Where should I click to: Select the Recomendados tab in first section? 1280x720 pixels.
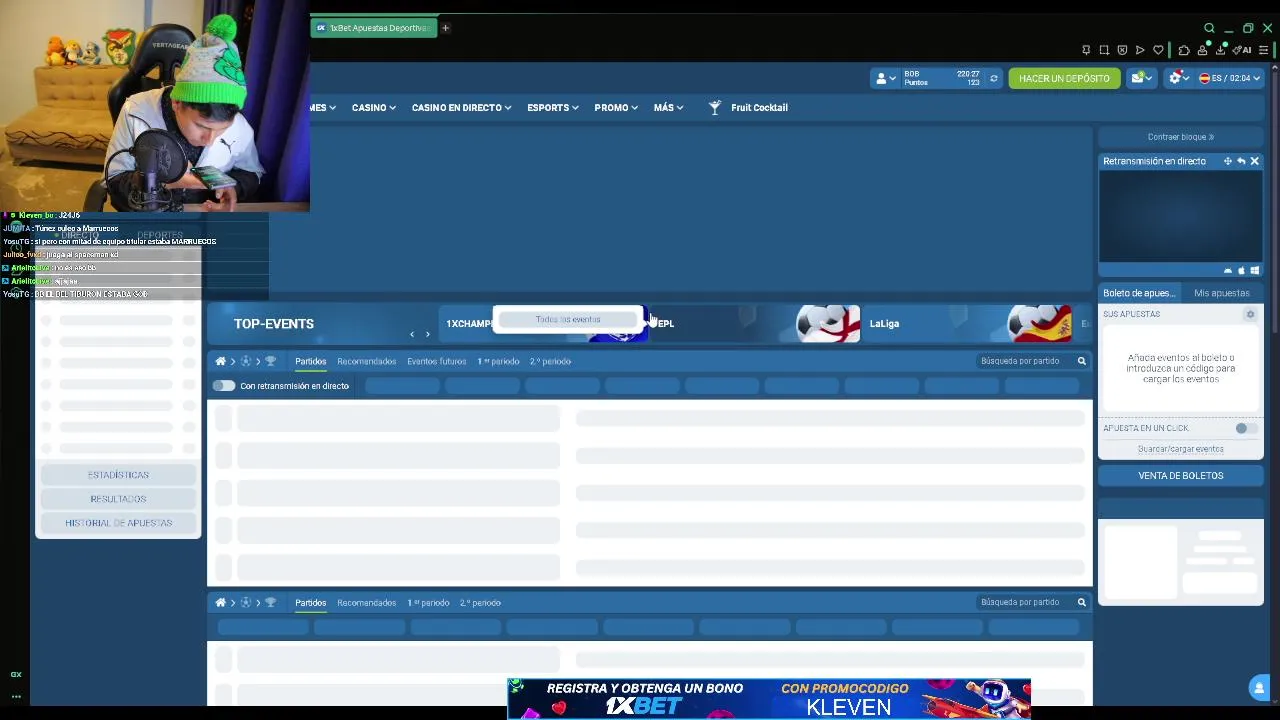click(x=366, y=361)
